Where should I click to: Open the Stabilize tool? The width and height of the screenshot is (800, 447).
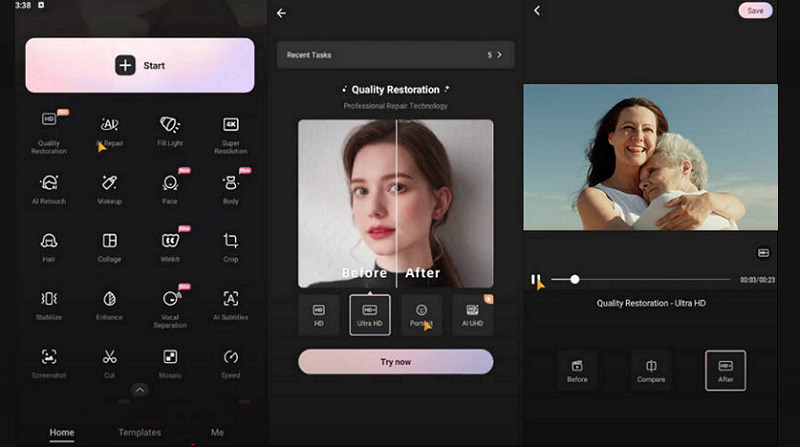[48, 304]
